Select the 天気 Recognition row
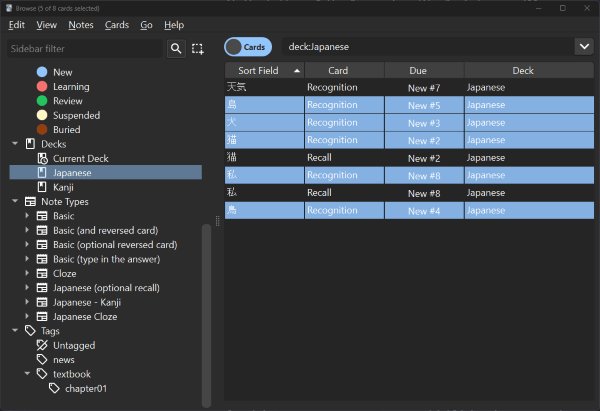The image size is (600, 411). [409, 87]
